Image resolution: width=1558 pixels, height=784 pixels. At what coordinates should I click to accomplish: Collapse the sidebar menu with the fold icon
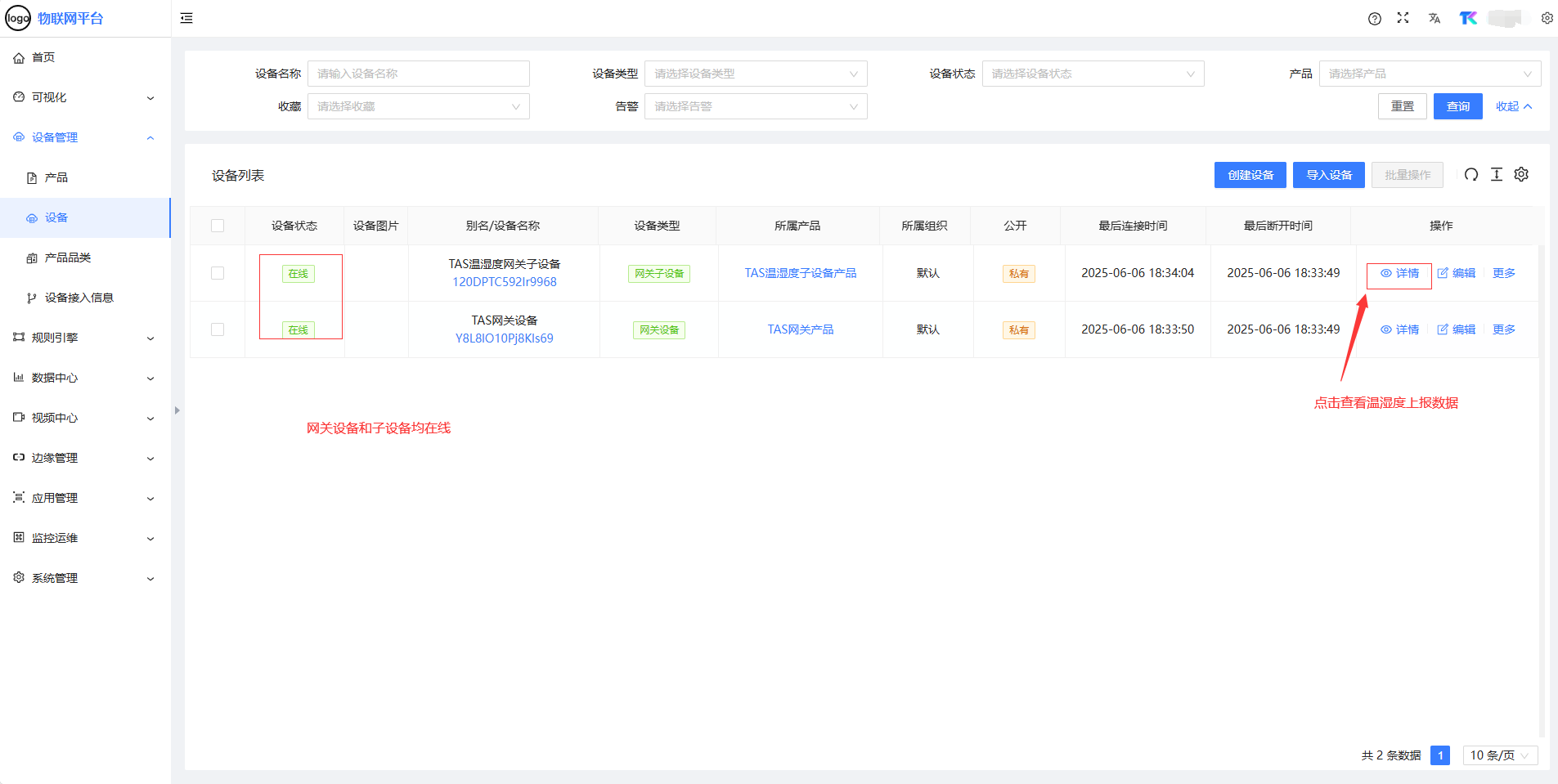point(186,18)
